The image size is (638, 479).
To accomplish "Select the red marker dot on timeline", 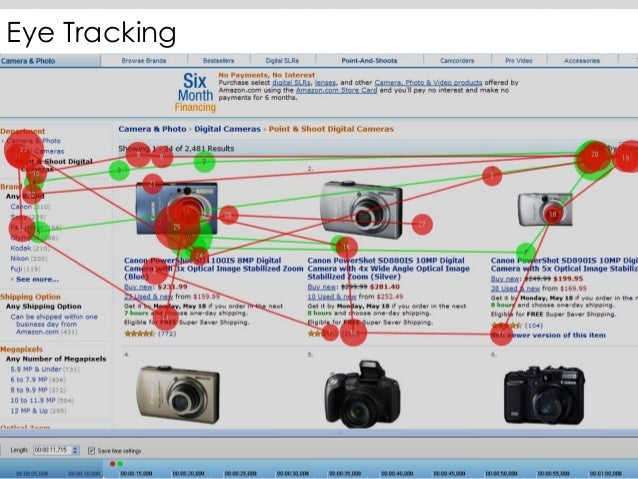I will [x=113, y=464].
